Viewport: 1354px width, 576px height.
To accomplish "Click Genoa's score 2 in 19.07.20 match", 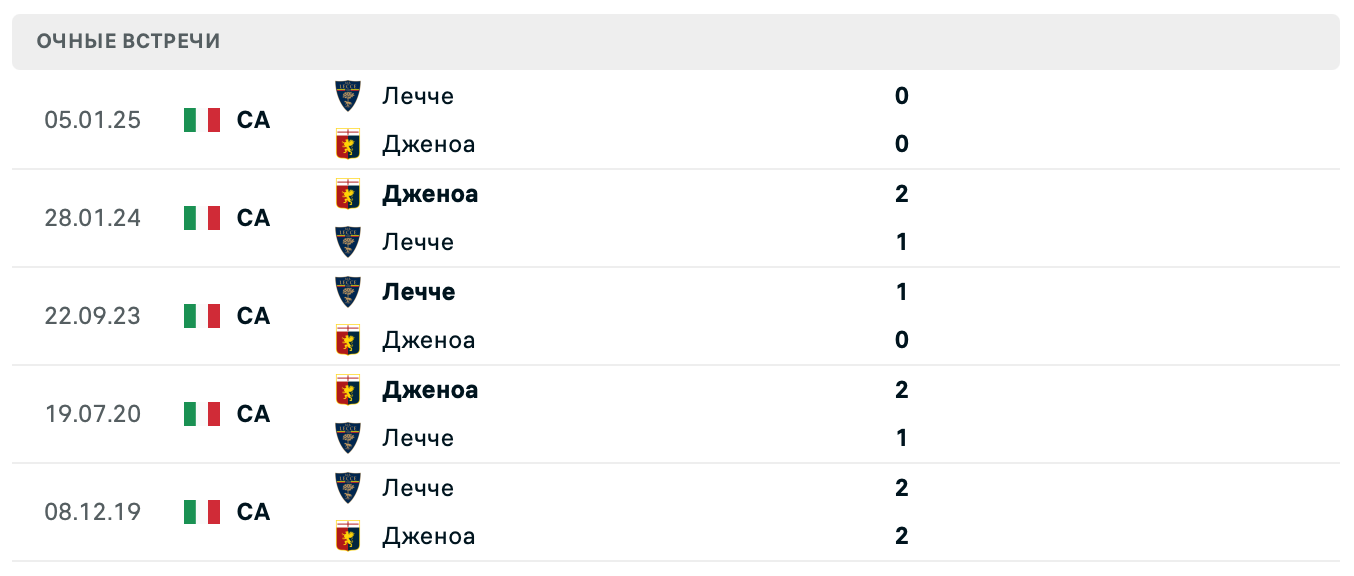I will point(902,390).
